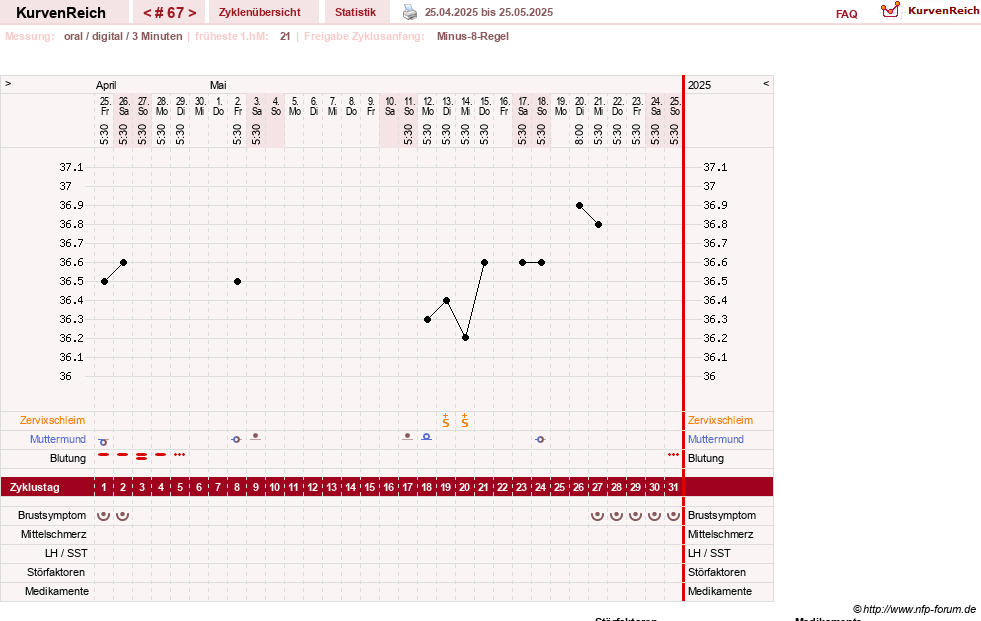The image size is (981, 621).
Task: Click cervical mucus S+ symbol on day 19
Action: coord(445,420)
